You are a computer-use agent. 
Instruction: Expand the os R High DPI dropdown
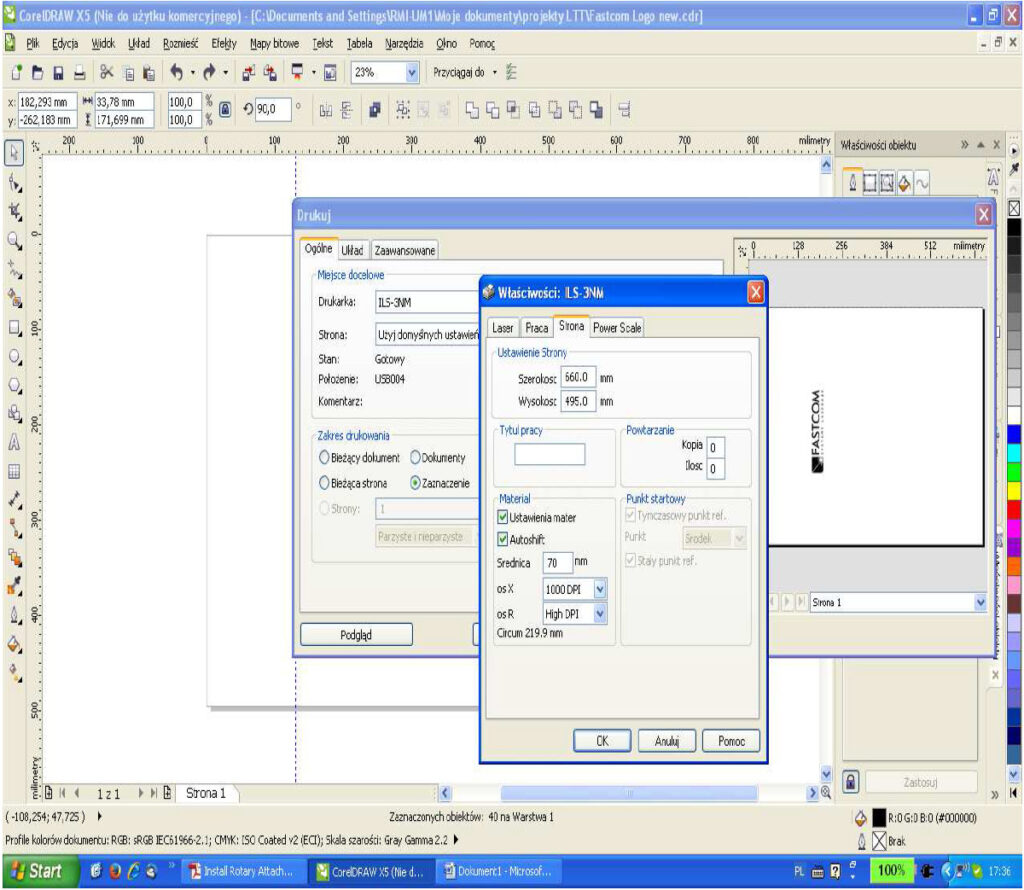pyautogui.click(x=599, y=614)
